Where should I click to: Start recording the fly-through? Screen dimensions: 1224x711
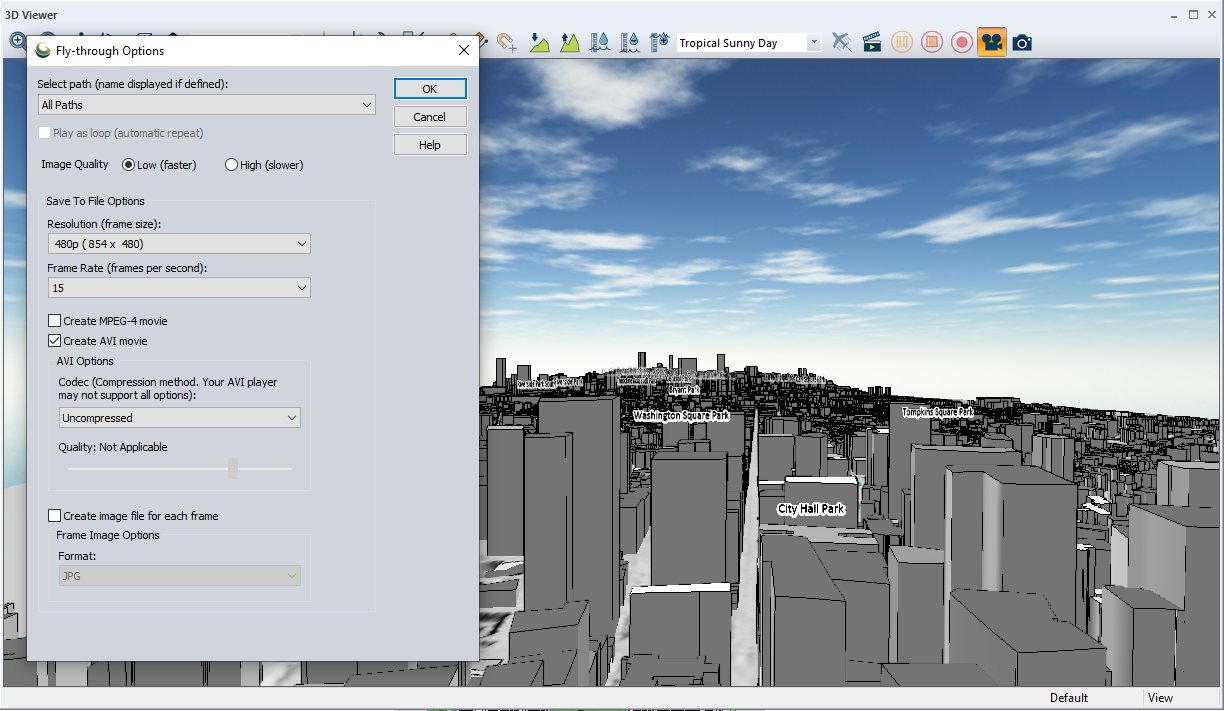pyautogui.click(x=962, y=42)
